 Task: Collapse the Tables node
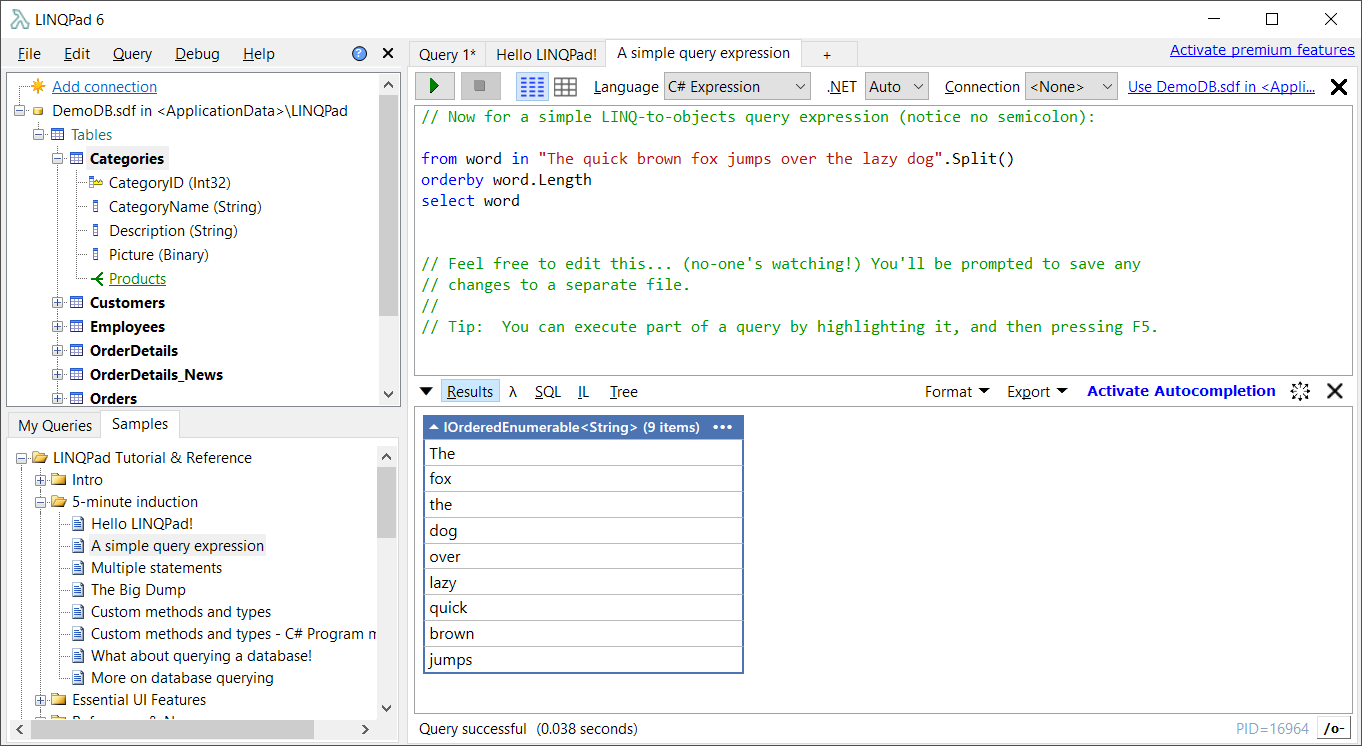point(38,135)
